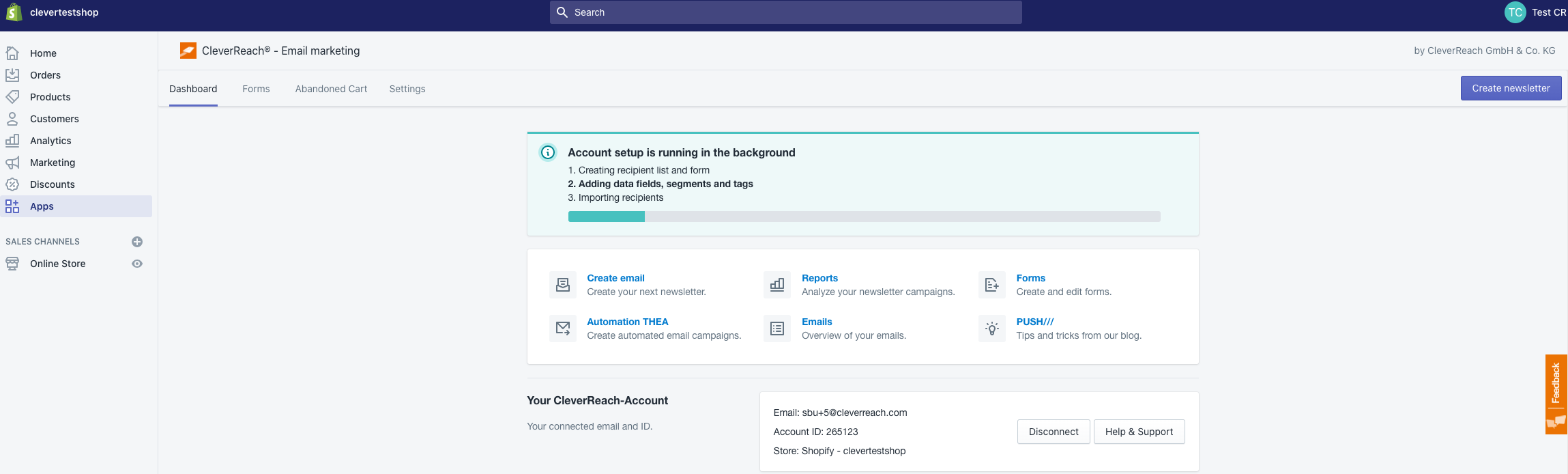Add a sales channel with plus icon
The image size is (1568, 474).
click(137, 242)
